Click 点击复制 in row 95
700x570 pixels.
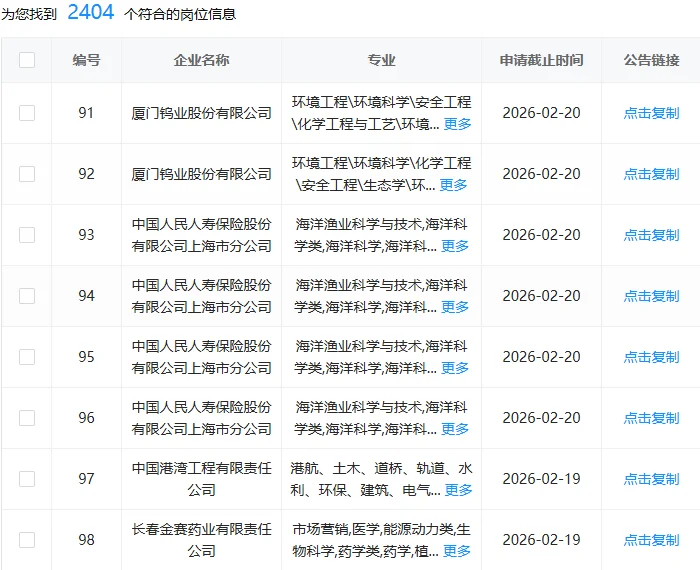coord(651,357)
